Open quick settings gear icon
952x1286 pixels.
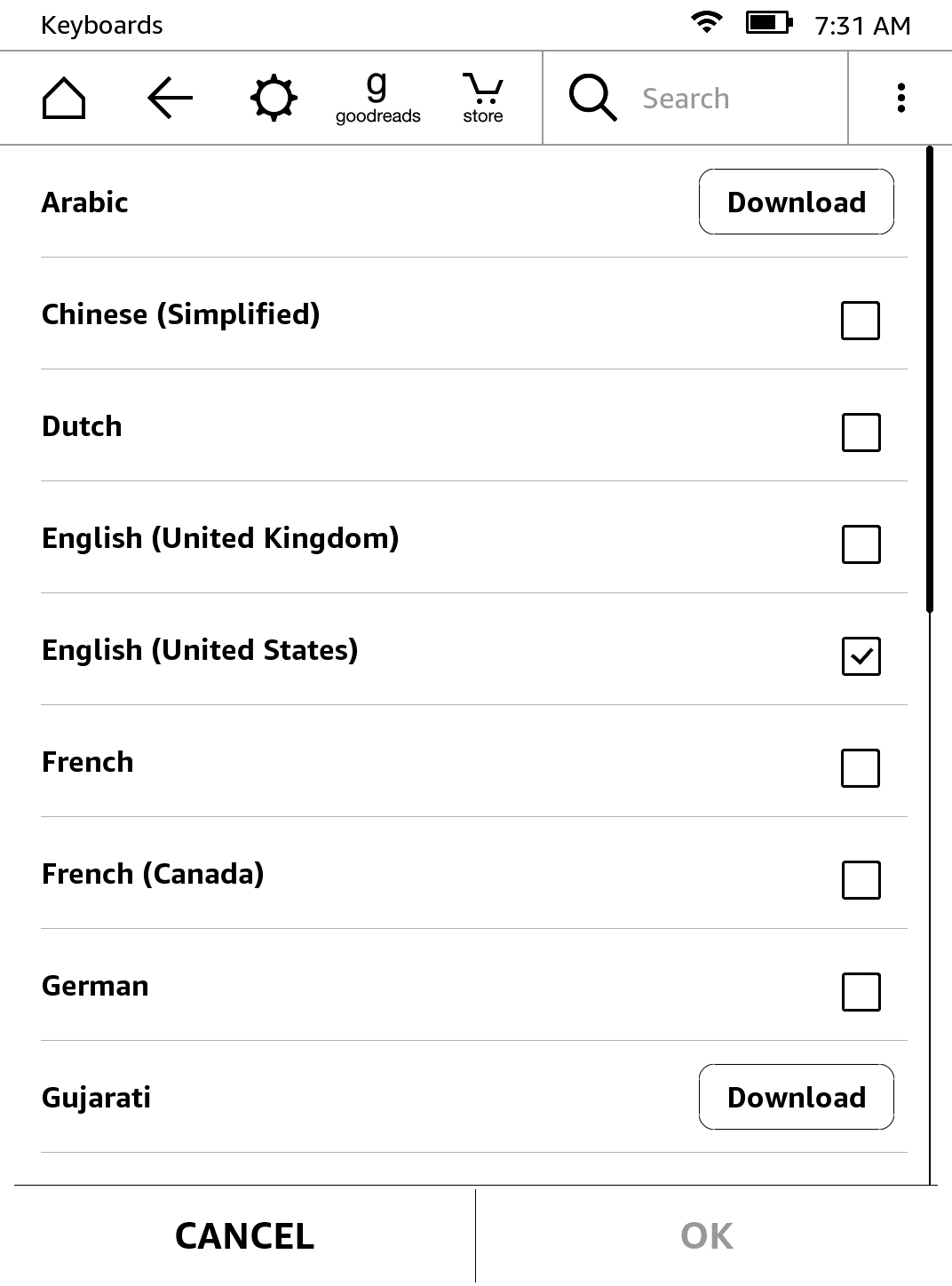point(274,98)
